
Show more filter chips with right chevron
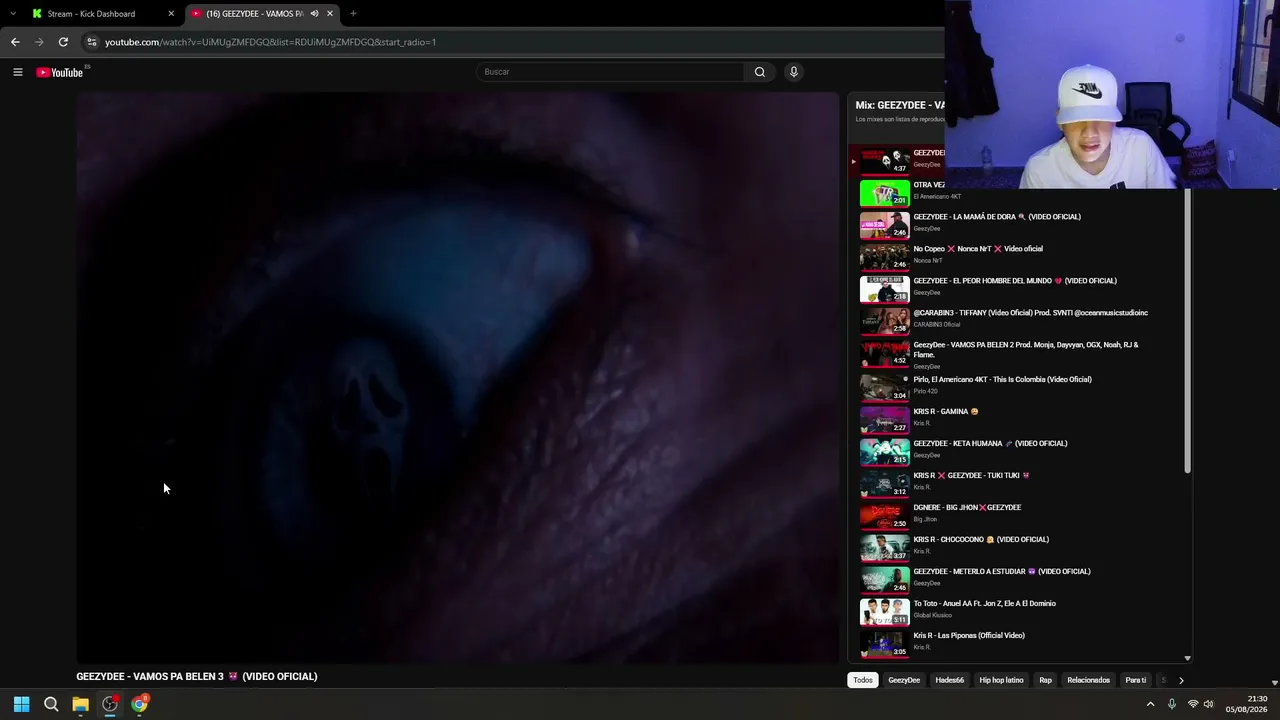tap(1181, 680)
